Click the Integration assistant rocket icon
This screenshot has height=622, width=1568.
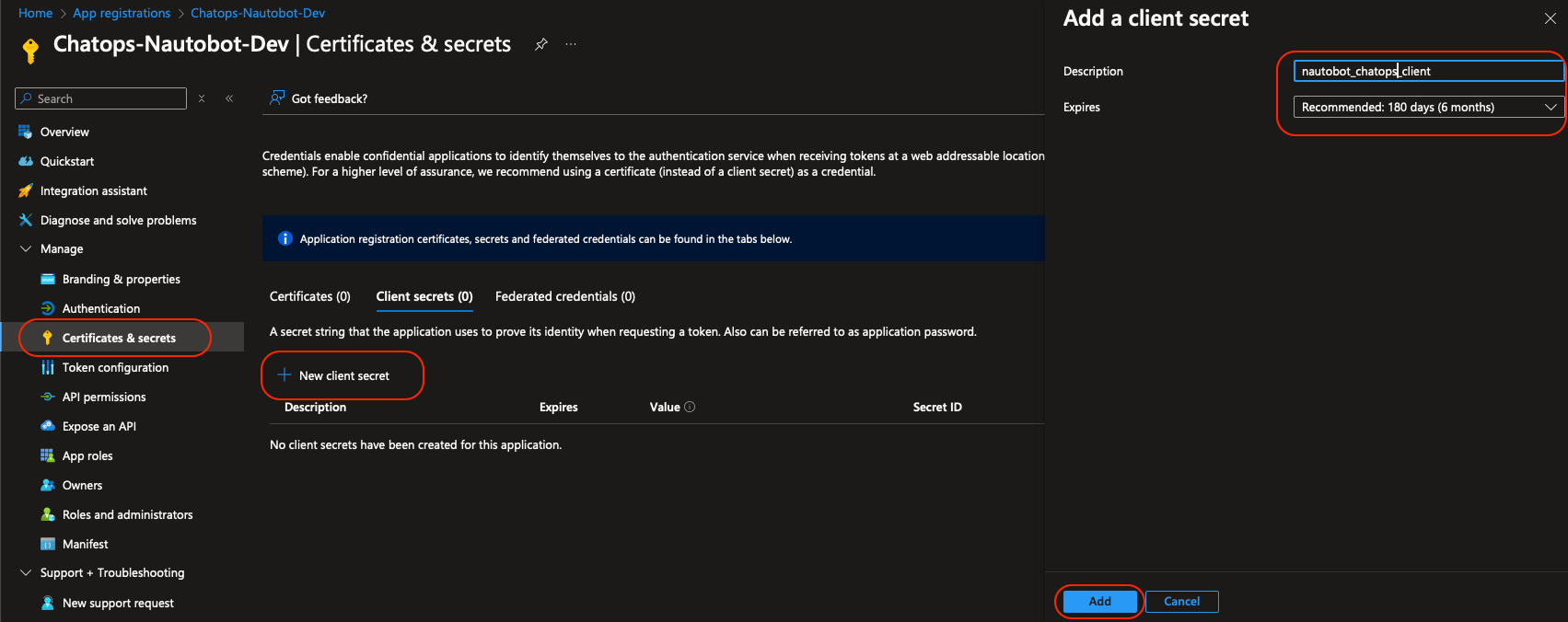pos(25,190)
